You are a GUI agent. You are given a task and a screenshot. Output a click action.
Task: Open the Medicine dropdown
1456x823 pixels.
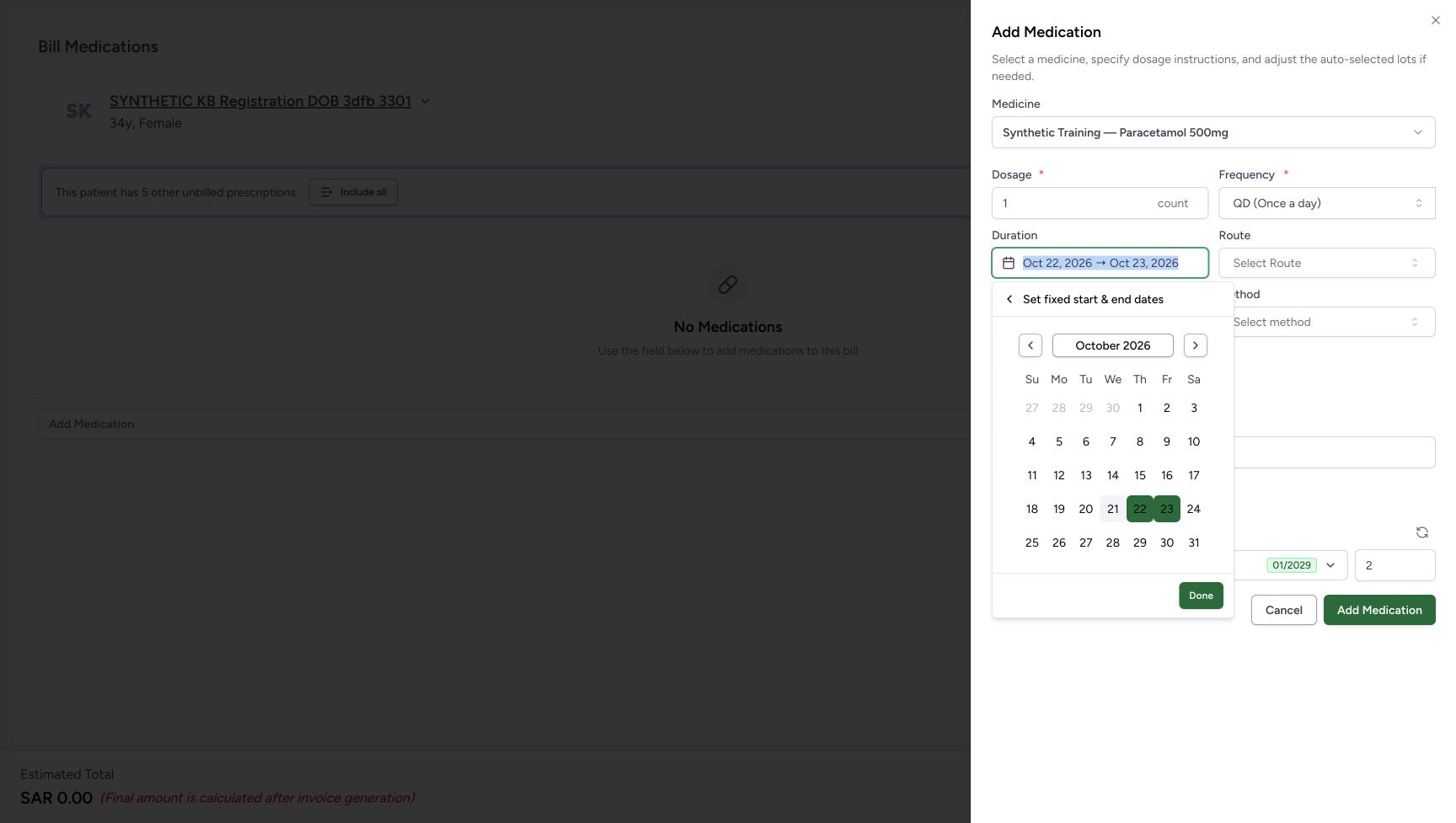[x=1213, y=132]
